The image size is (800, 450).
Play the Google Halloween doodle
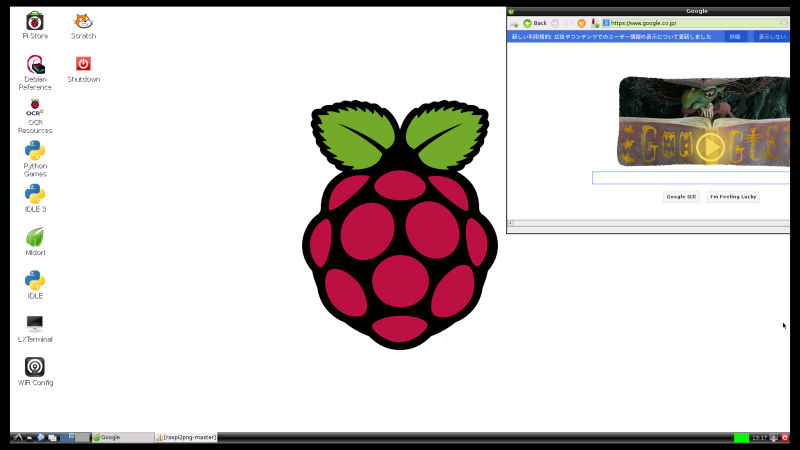[x=709, y=147]
